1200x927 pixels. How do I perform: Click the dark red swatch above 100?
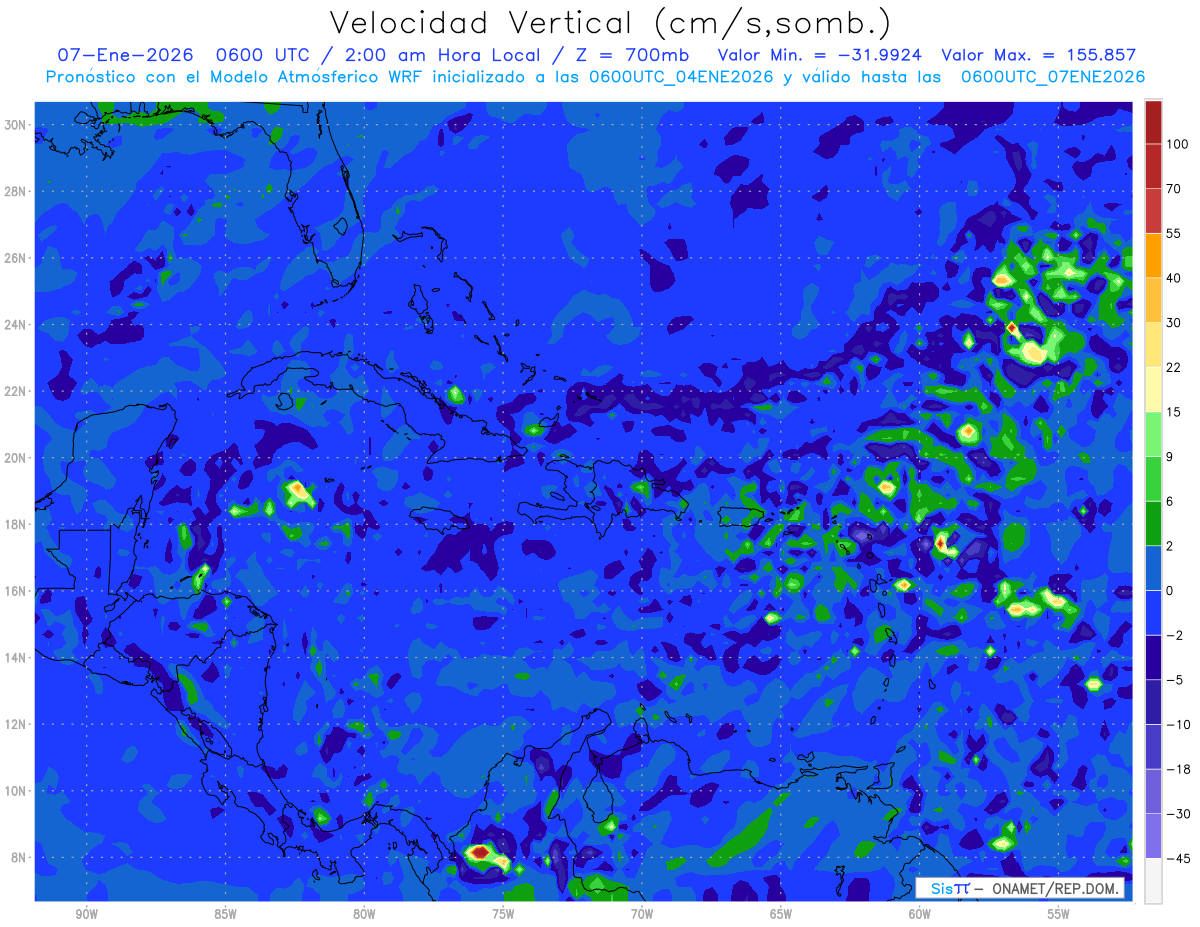(x=1153, y=122)
